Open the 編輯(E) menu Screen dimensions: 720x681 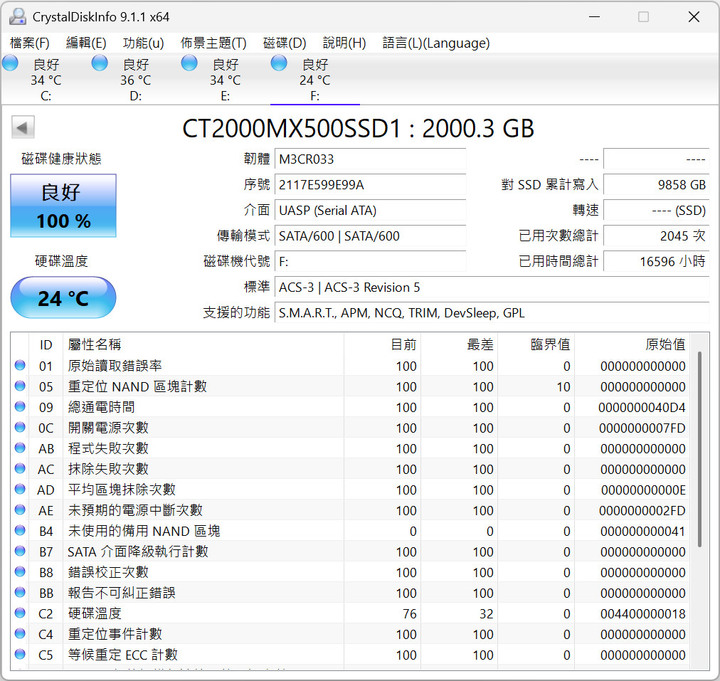coord(86,43)
